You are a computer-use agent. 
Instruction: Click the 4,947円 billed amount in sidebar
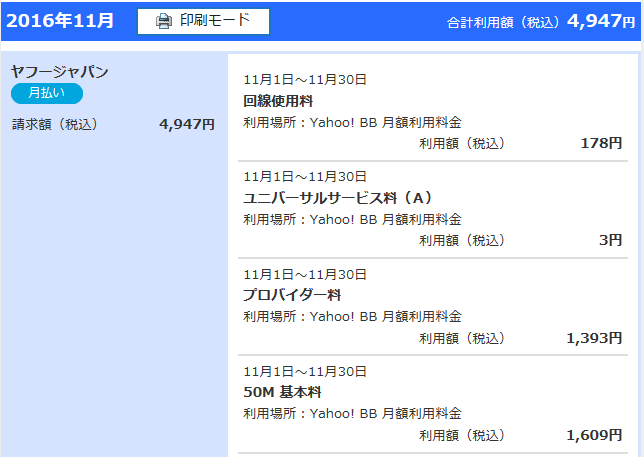[187, 125]
